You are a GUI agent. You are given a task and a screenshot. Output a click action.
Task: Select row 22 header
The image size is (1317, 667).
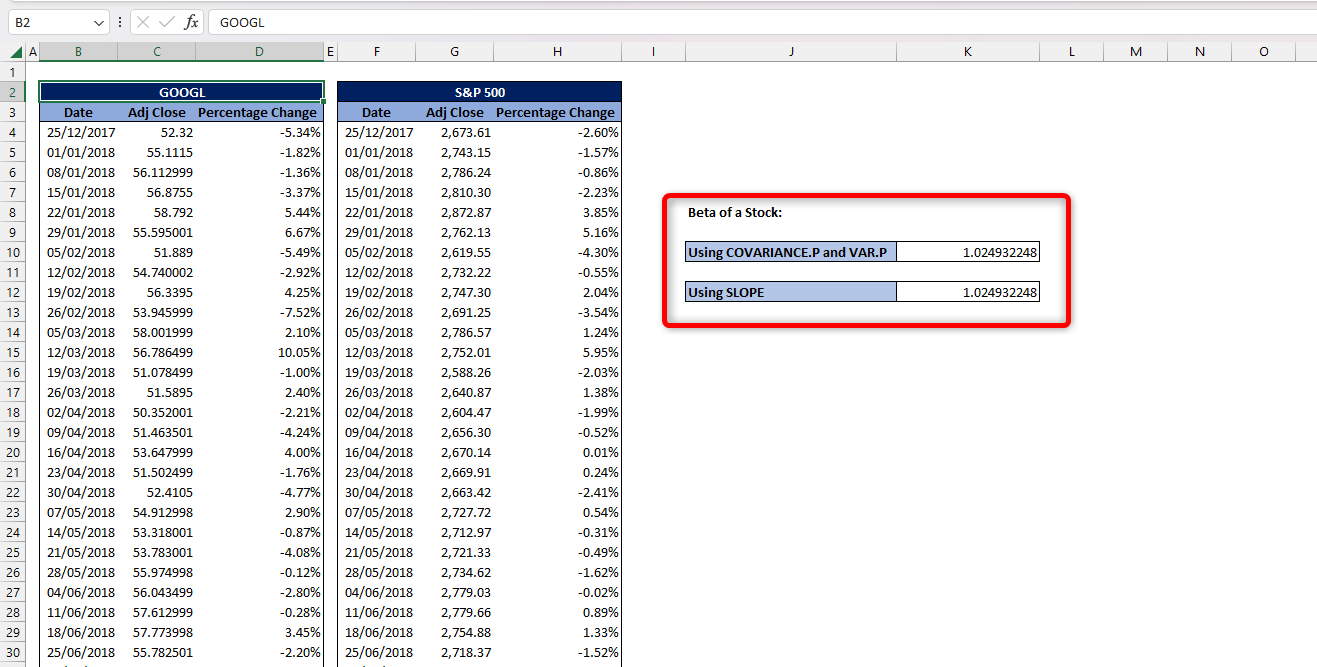click(x=13, y=492)
